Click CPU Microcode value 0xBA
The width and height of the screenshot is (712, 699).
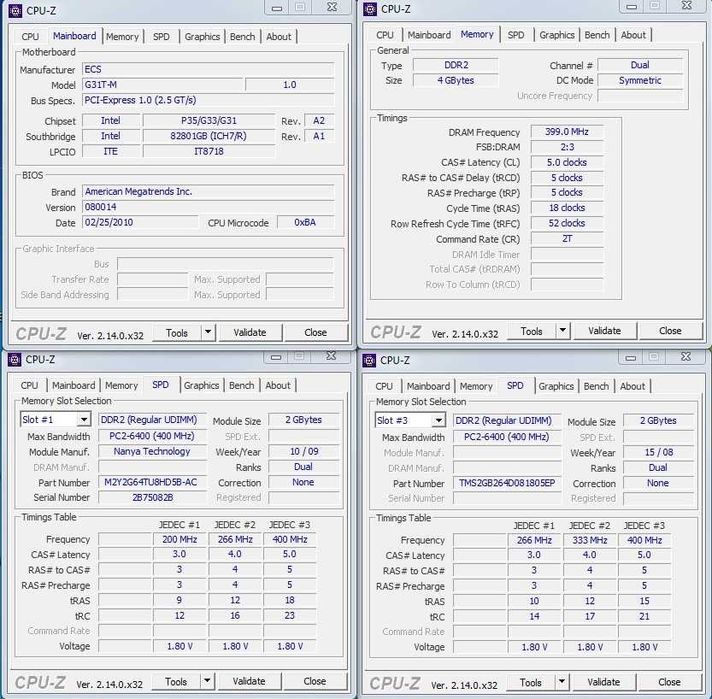pyautogui.click(x=305, y=222)
